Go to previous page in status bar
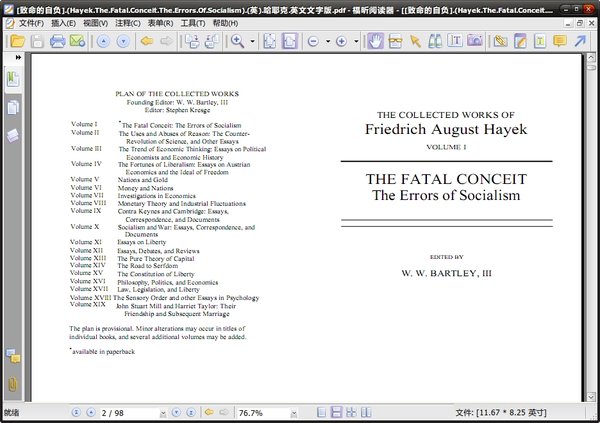 (91, 412)
